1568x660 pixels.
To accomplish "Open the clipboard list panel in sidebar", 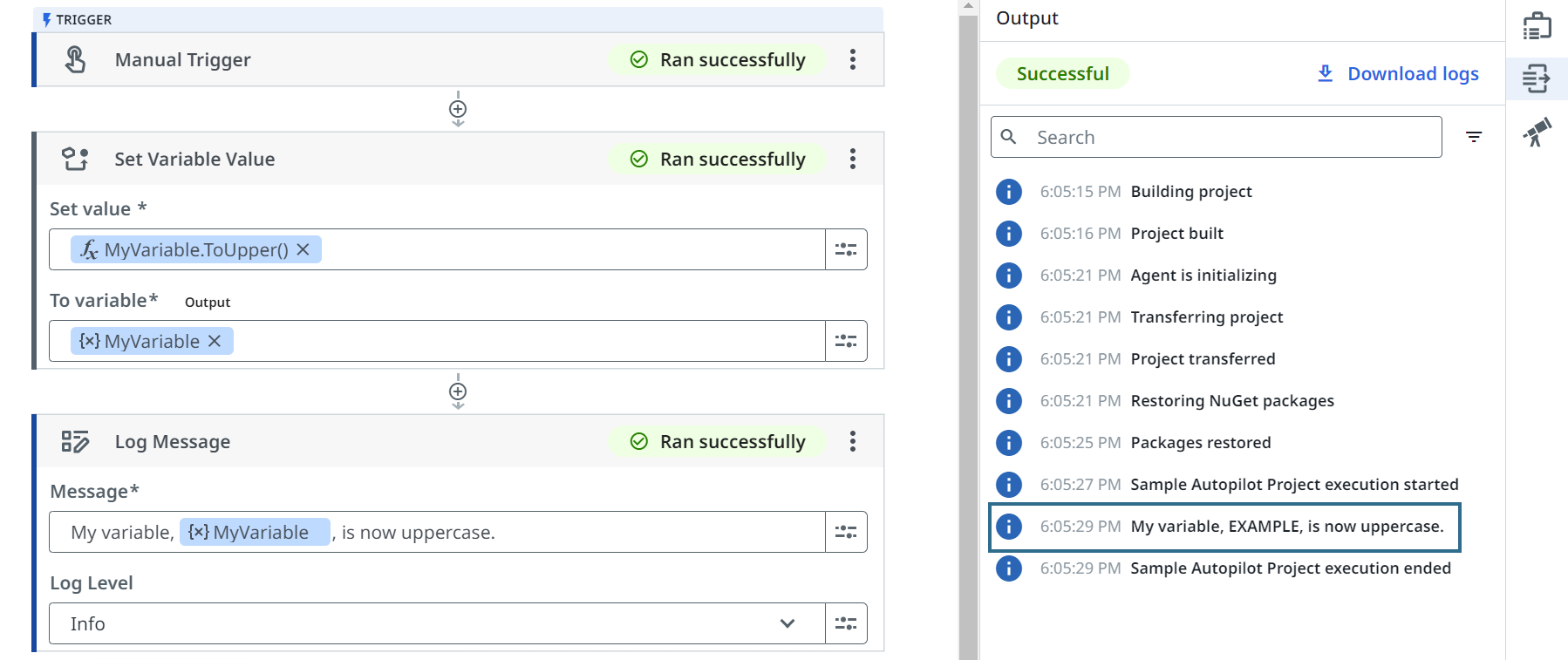I will 1537,26.
